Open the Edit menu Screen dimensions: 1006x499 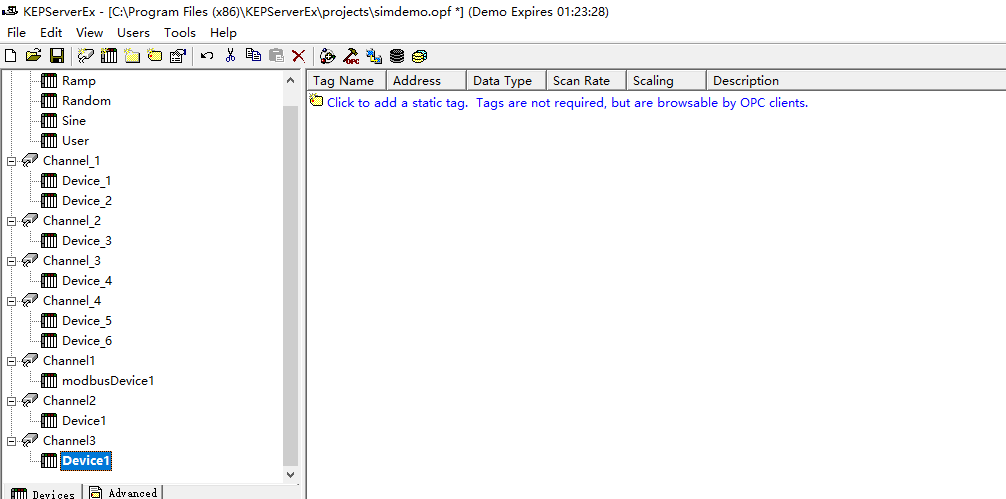pos(51,33)
